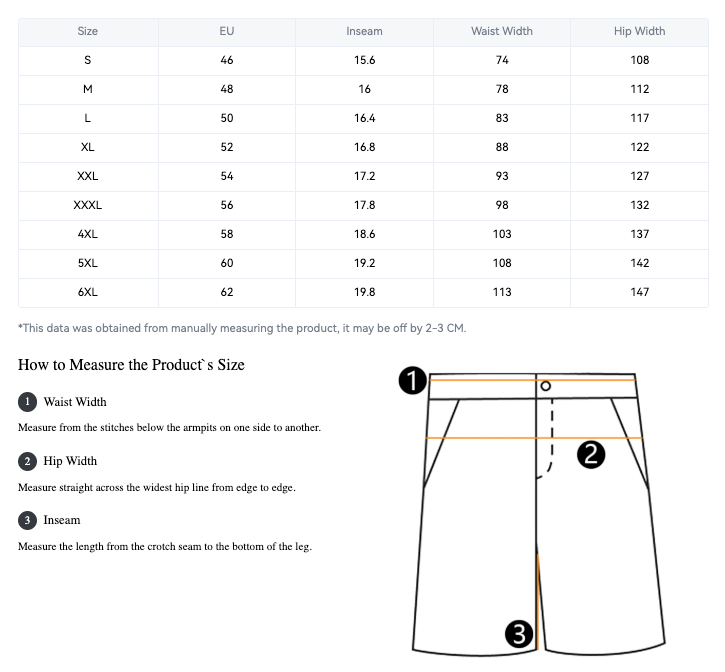The height and width of the screenshot is (672, 725).
Task: Click the 'How to Measure the Product's Size' heading
Action: coord(131,365)
